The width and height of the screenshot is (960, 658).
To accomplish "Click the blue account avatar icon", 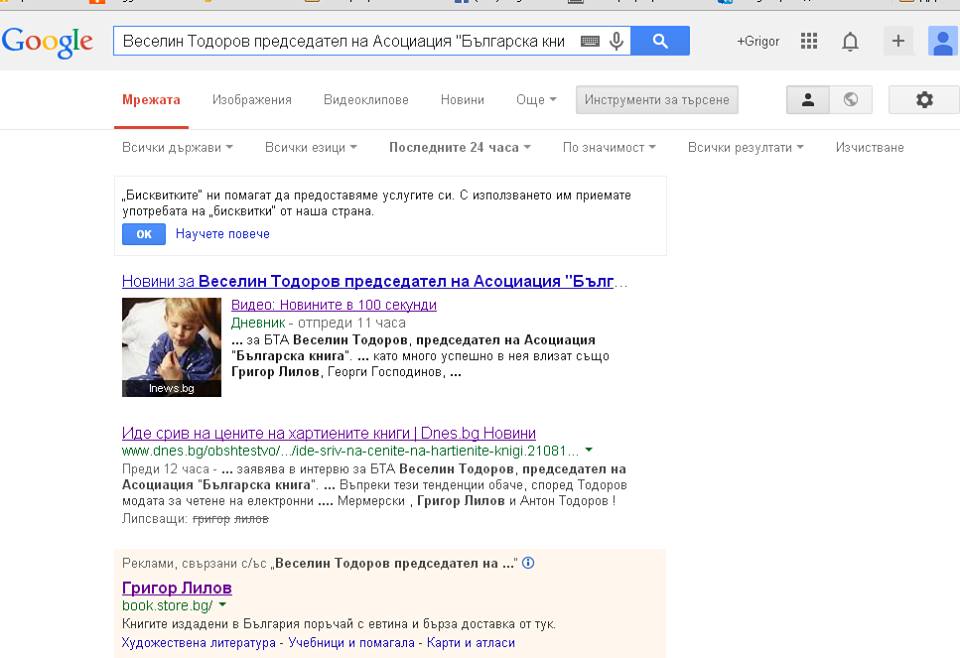I will pos(942,41).
